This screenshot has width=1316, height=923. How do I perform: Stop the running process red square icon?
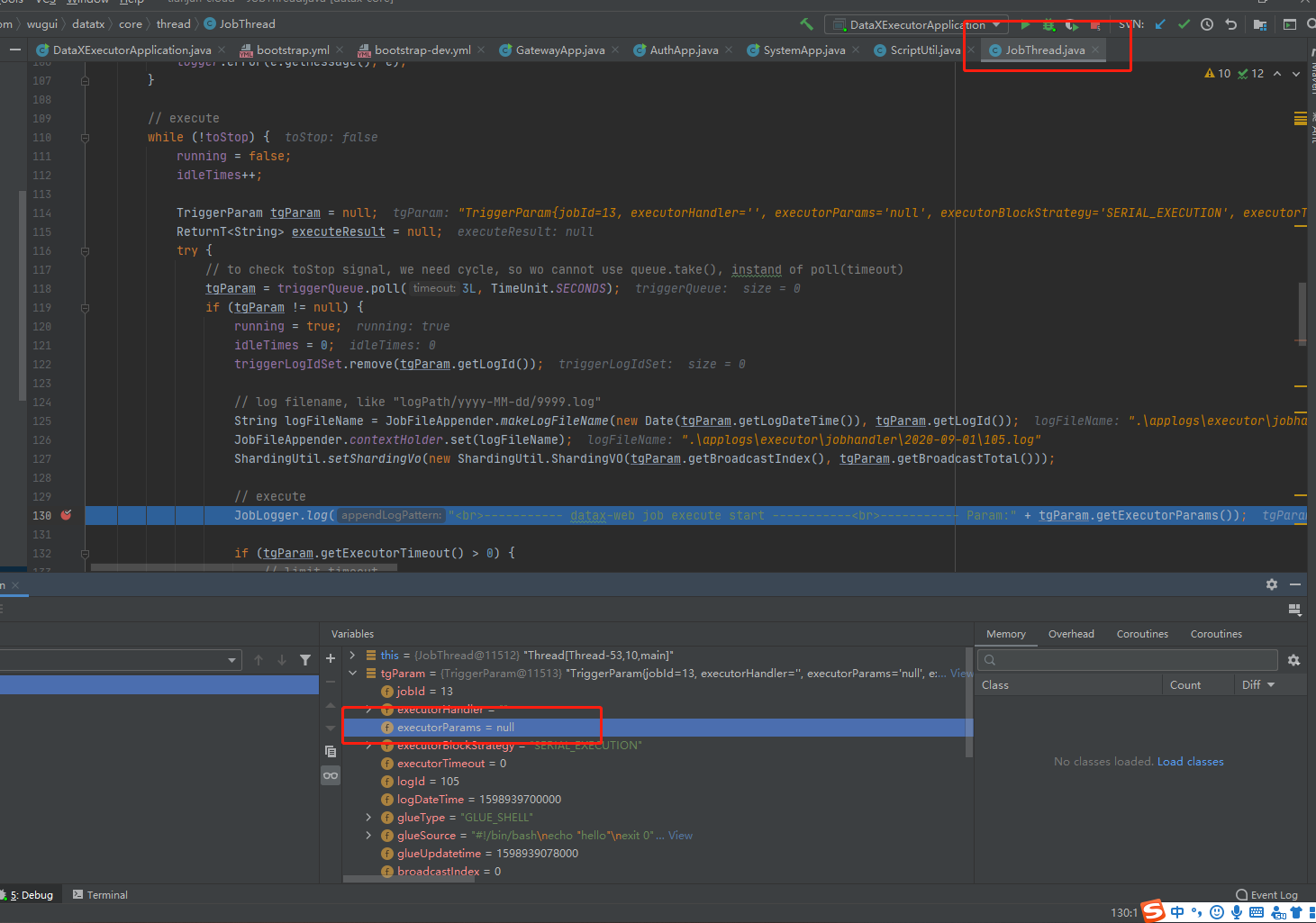[x=1095, y=25]
